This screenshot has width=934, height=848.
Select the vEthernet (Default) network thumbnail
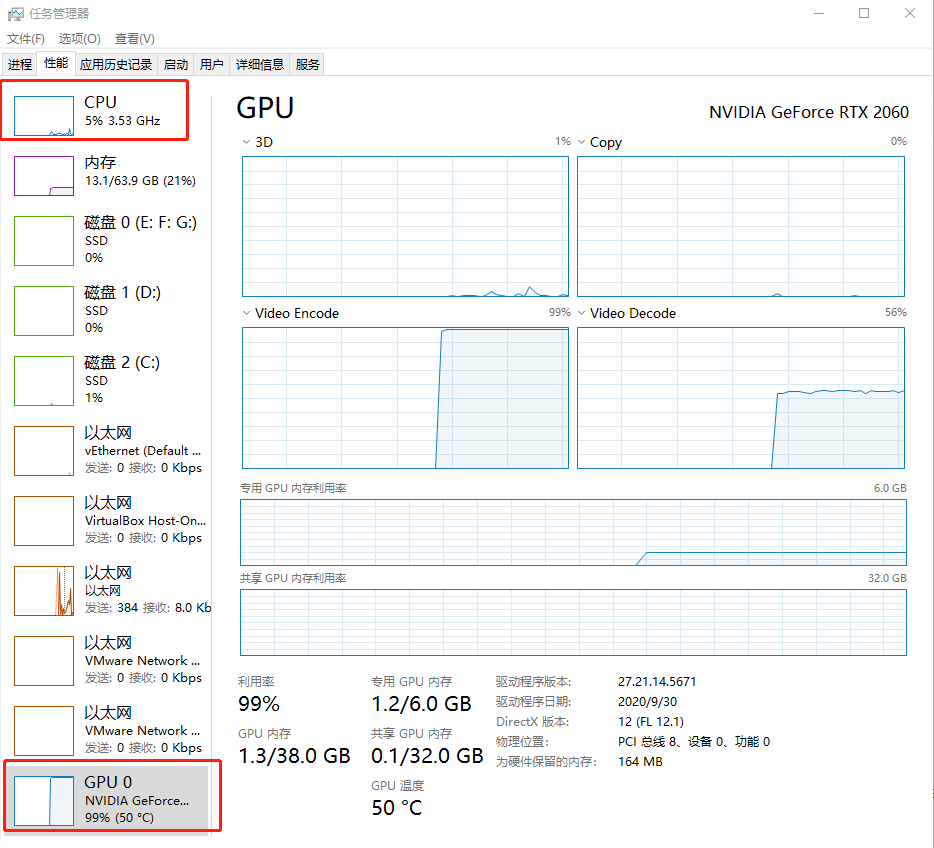(x=44, y=451)
